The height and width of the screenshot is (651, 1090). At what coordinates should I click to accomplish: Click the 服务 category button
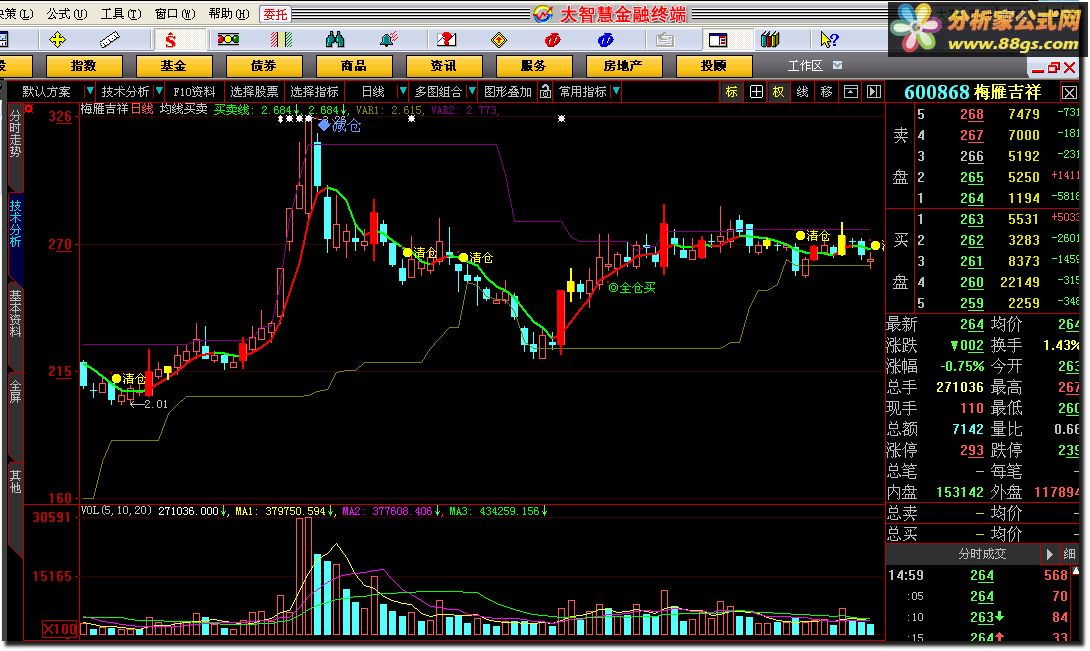coord(534,66)
